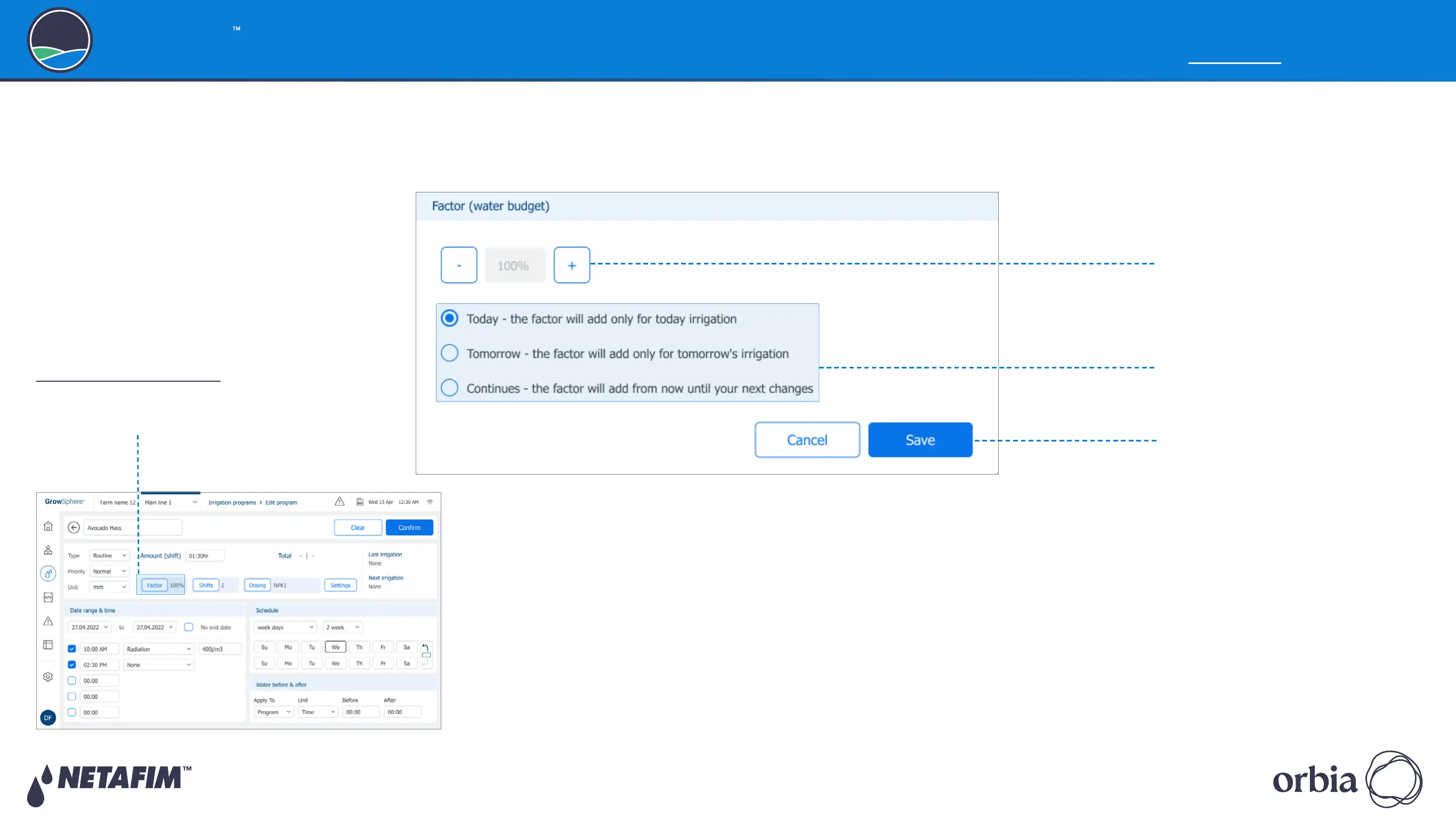The width and height of the screenshot is (1456, 819).
Task: Uncheck the 02:30 PM start time checkbox
Action: point(72,665)
